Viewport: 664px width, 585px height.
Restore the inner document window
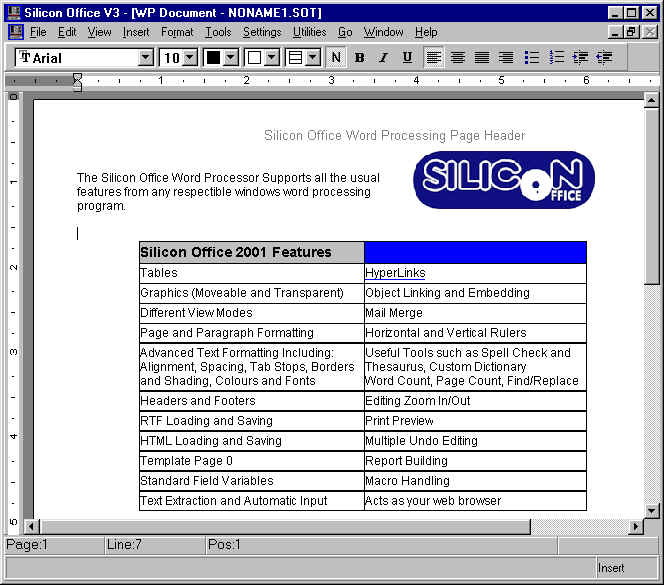click(632, 32)
